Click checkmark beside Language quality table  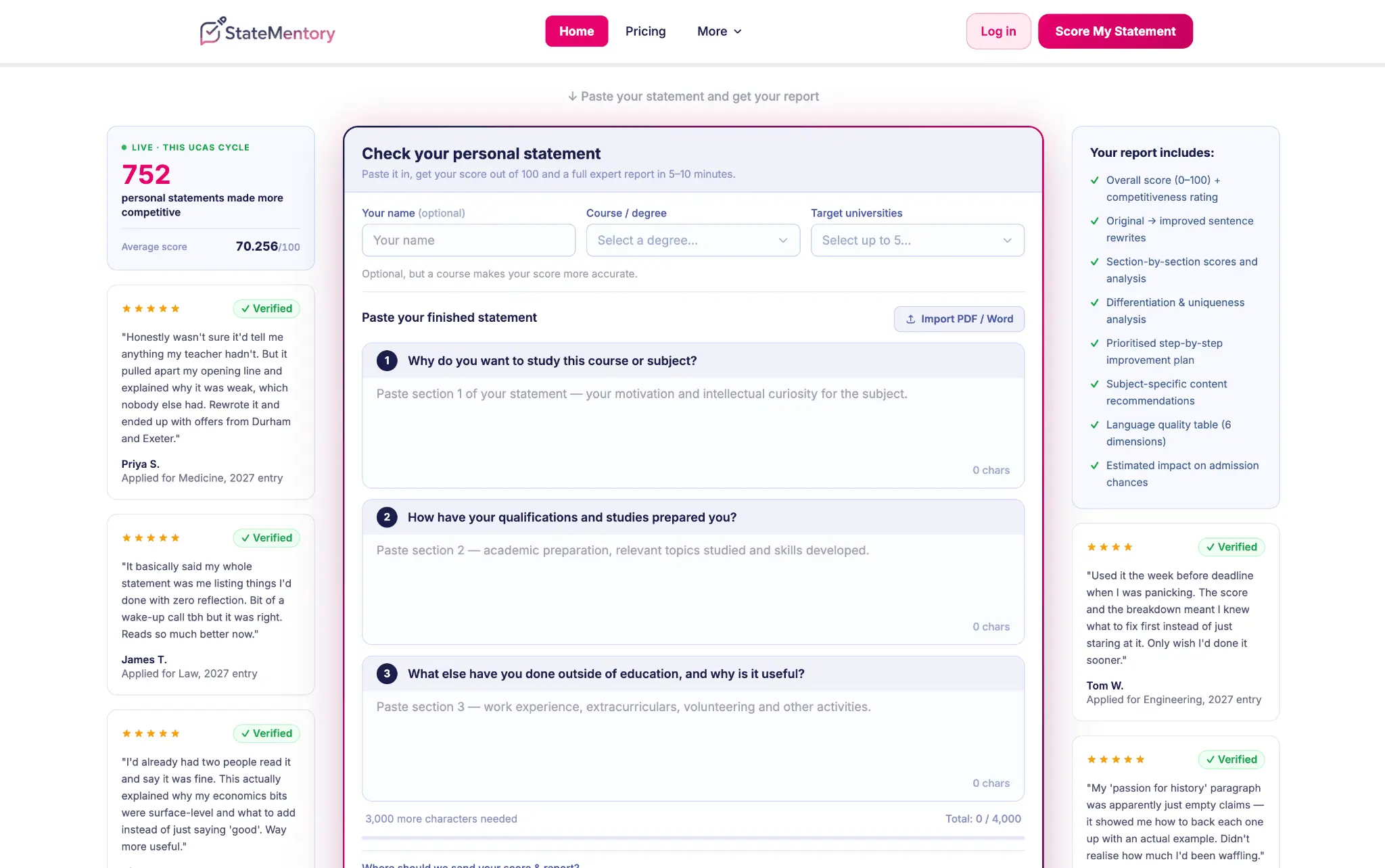(1095, 425)
